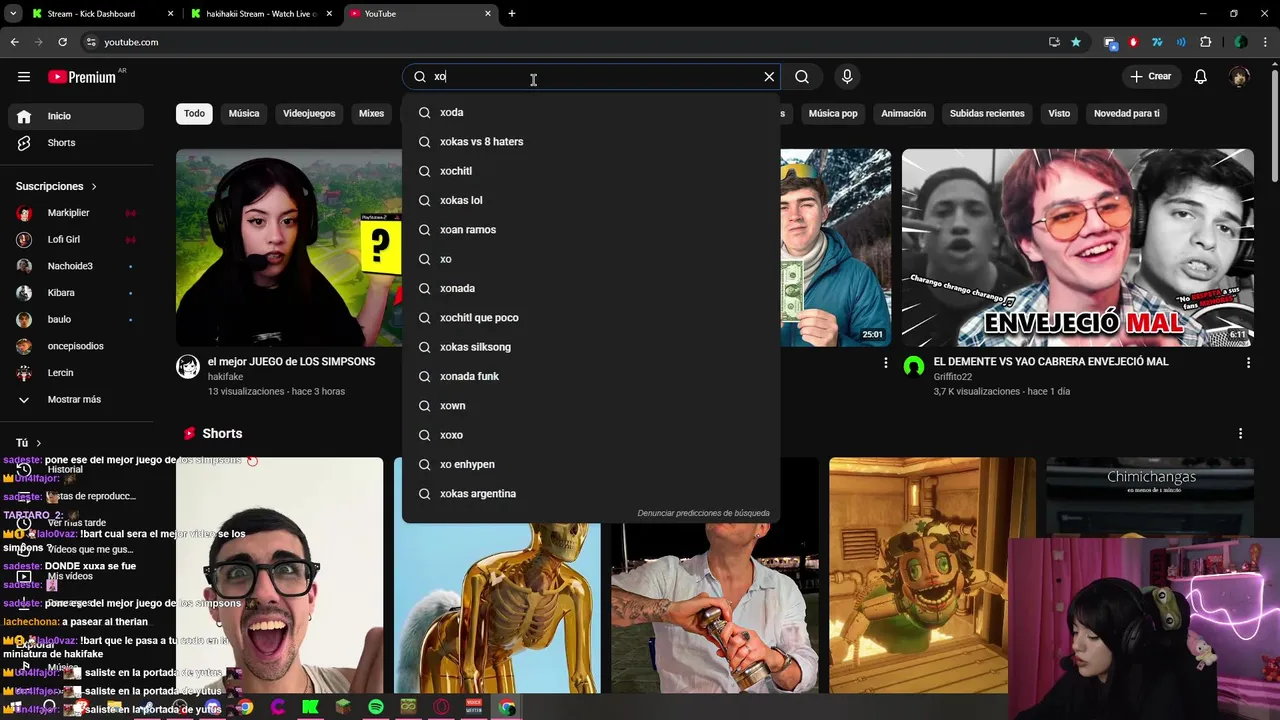Choose 'xokas argentina' suggestion

point(590,494)
